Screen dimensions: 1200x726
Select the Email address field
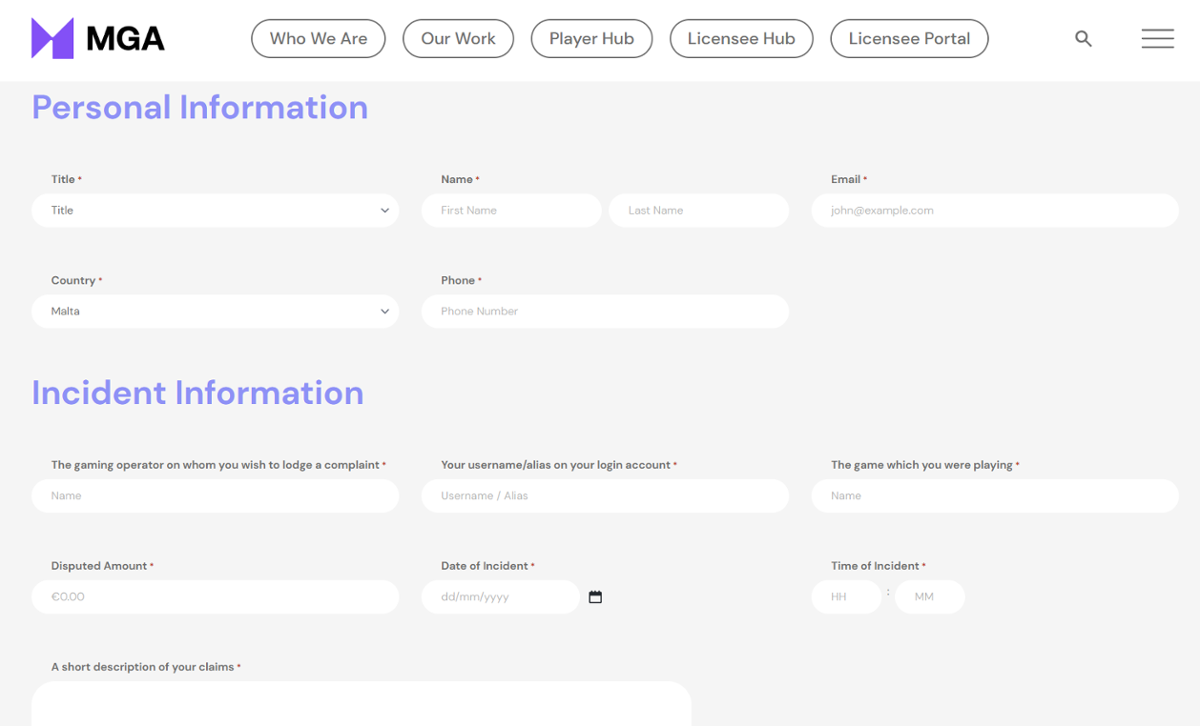coord(994,210)
